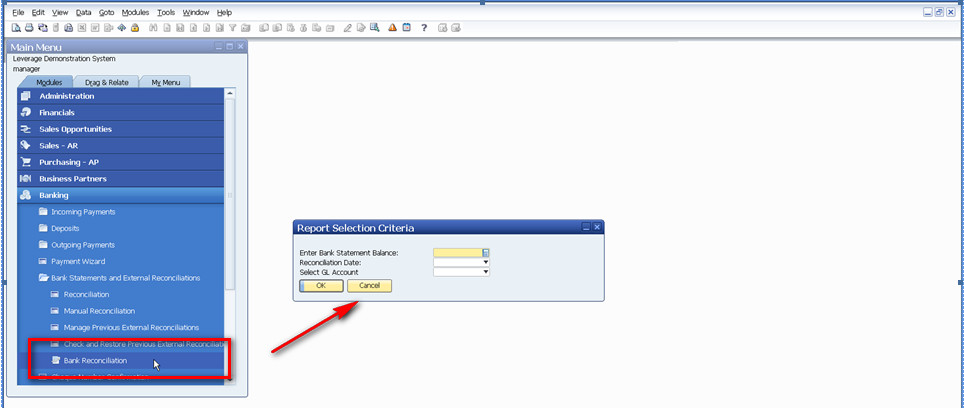Click the Lock Screen padlock icon
964x408 pixels.
click(134, 27)
